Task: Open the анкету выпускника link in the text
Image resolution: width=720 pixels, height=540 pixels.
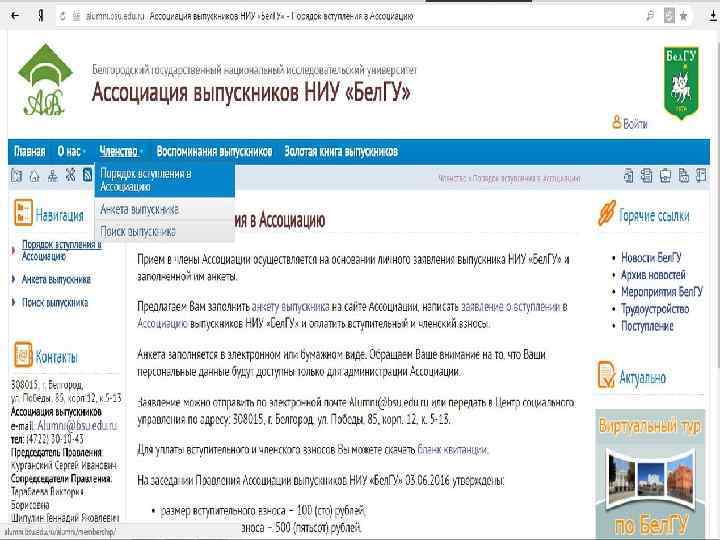Action: click(x=290, y=306)
